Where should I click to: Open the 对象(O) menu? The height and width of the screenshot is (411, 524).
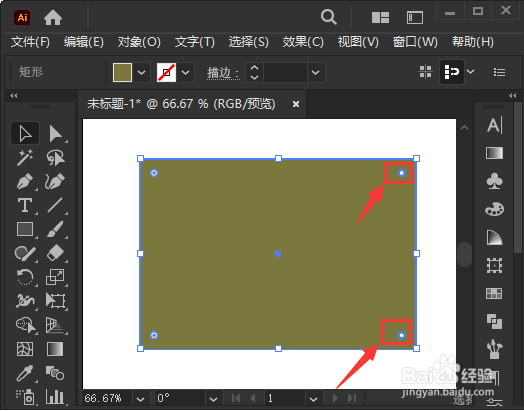(x=139, y=42)
